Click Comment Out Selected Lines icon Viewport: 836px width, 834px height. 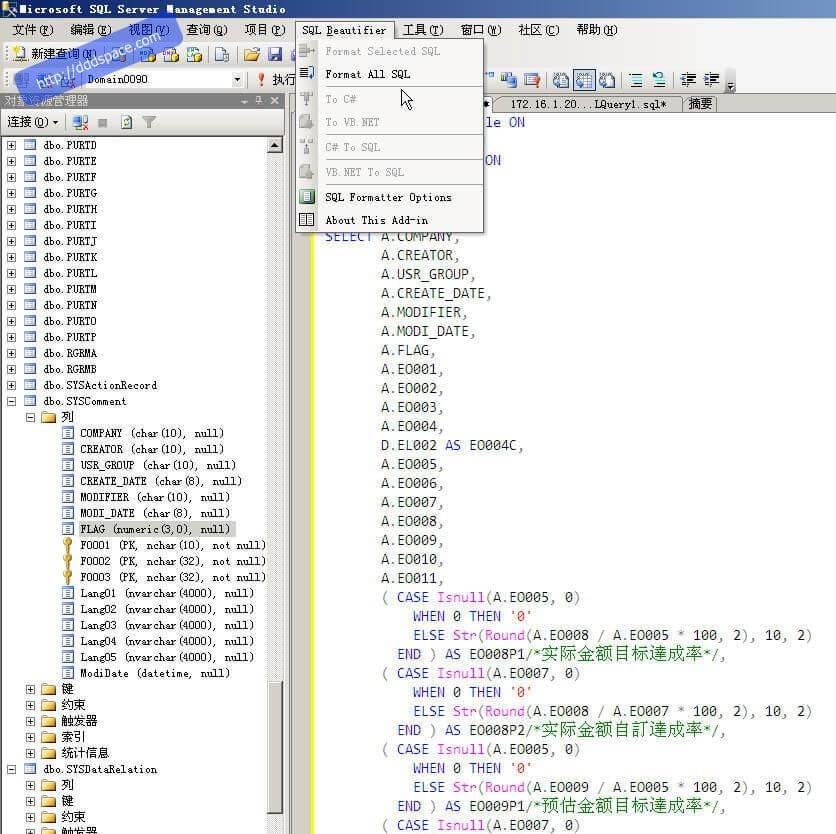pos(636,80)
